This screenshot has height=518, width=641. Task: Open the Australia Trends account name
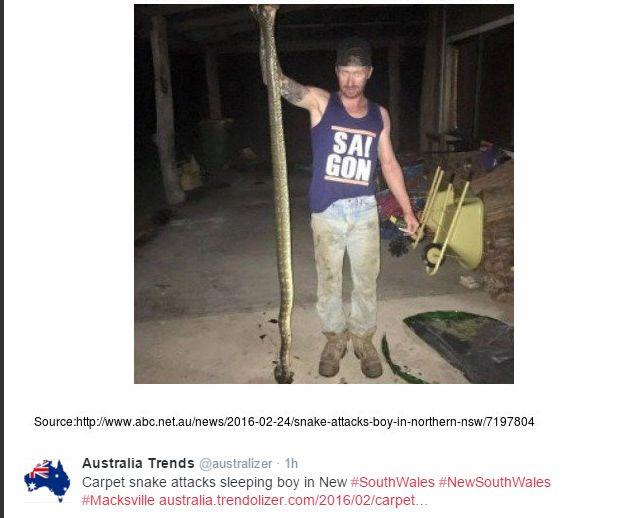click(138, 463)
